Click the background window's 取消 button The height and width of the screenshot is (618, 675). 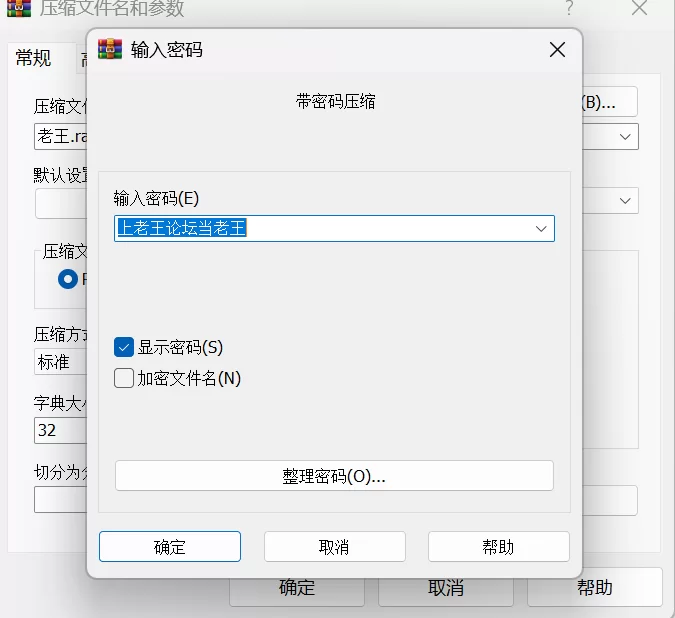pos(446,592)
